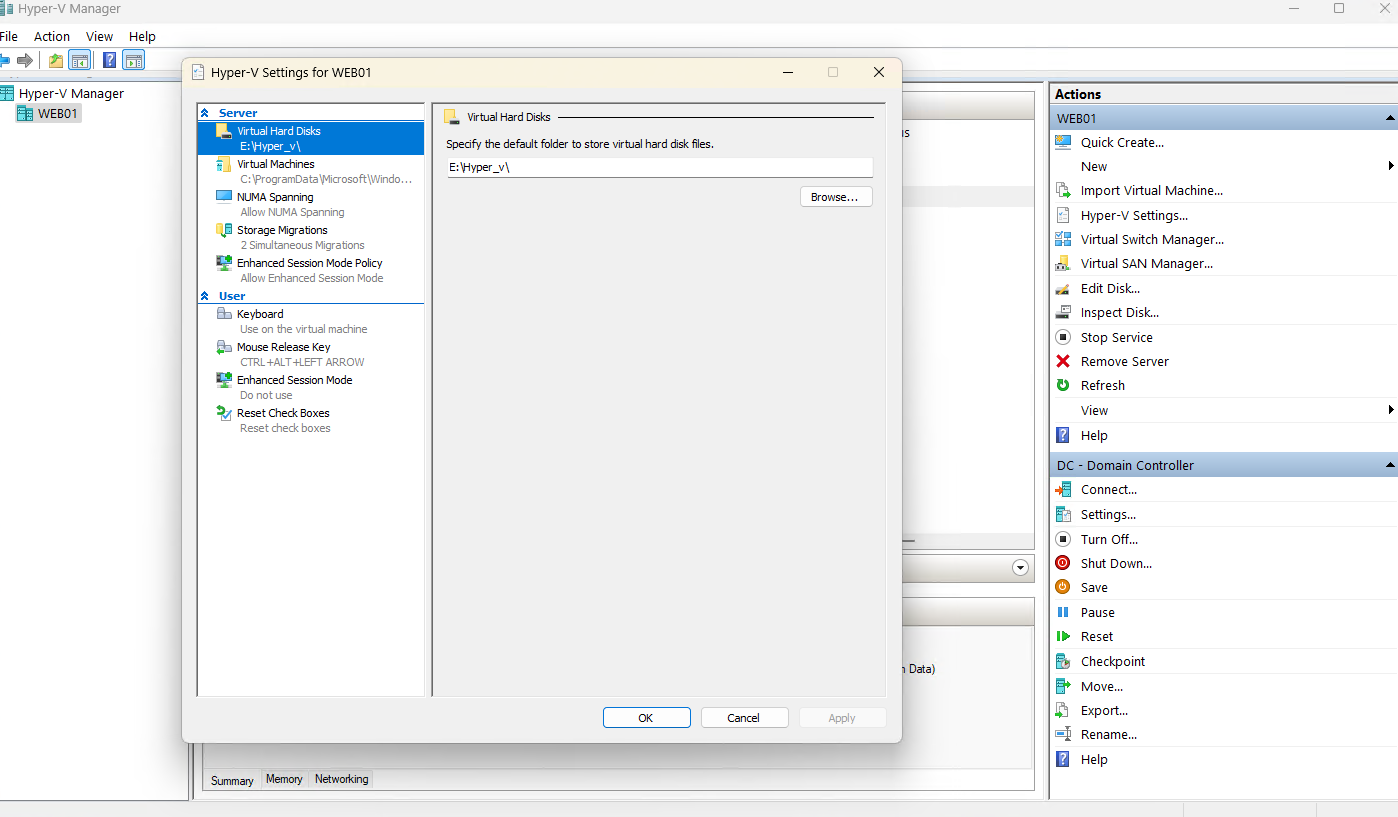Viewport: 1398px width, 817px height.
Task: Open Virtual Switch Manager action
Action: point(1151,240)
